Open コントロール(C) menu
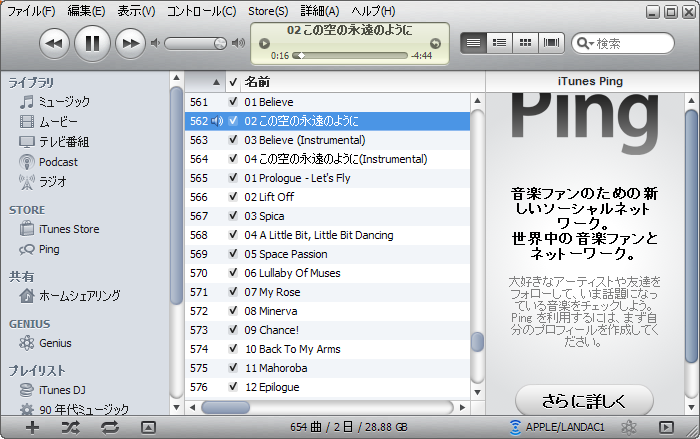 [201, 11]
